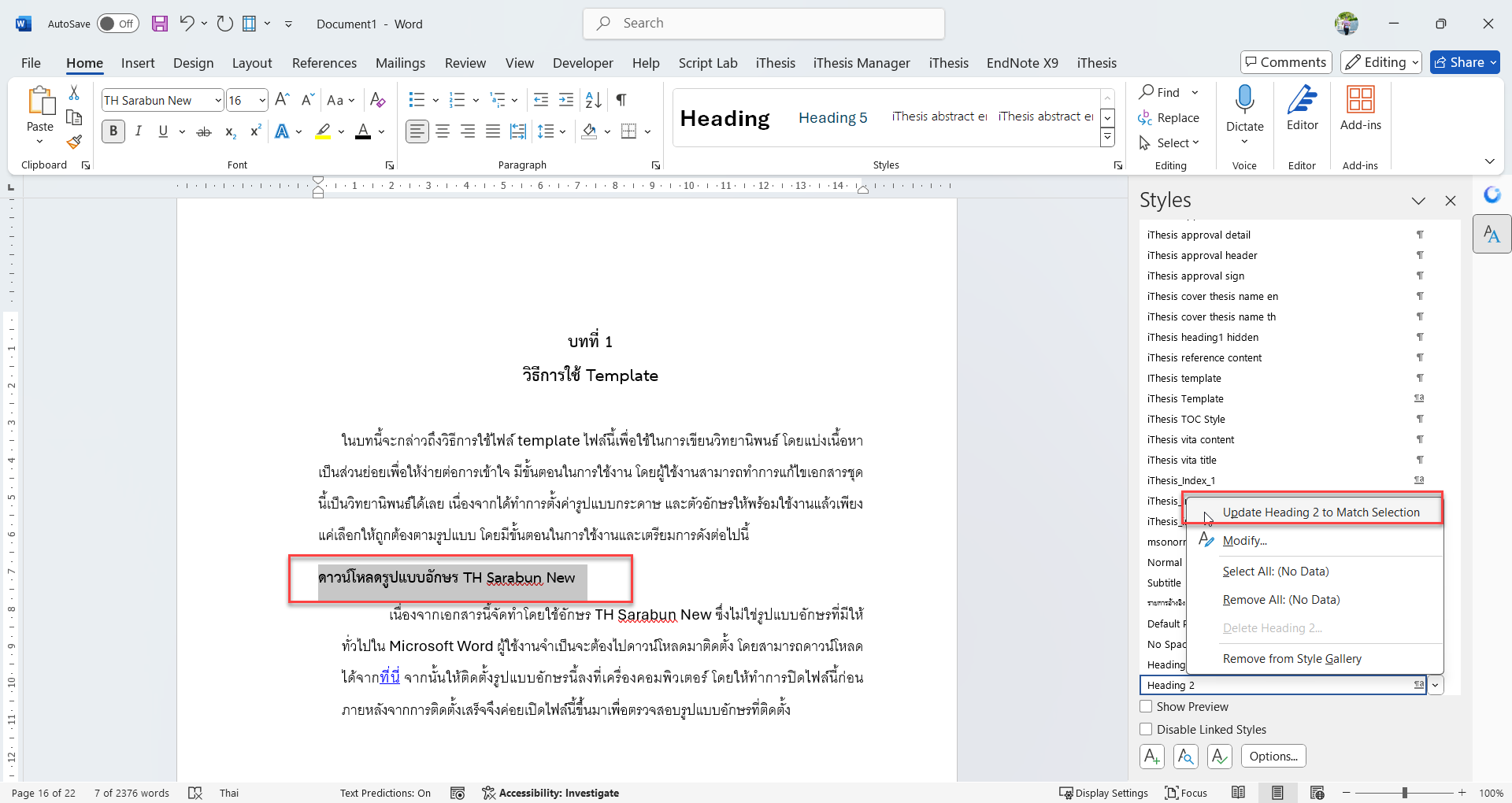This screenshot has width=1512, height=803.
Task: Open the font name dropdown
Action: [x=218, y=100]
